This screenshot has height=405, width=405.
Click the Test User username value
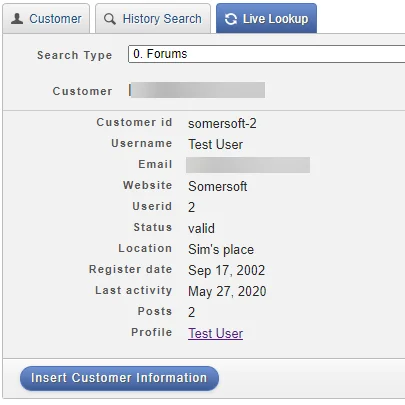[x=215, y=144]
